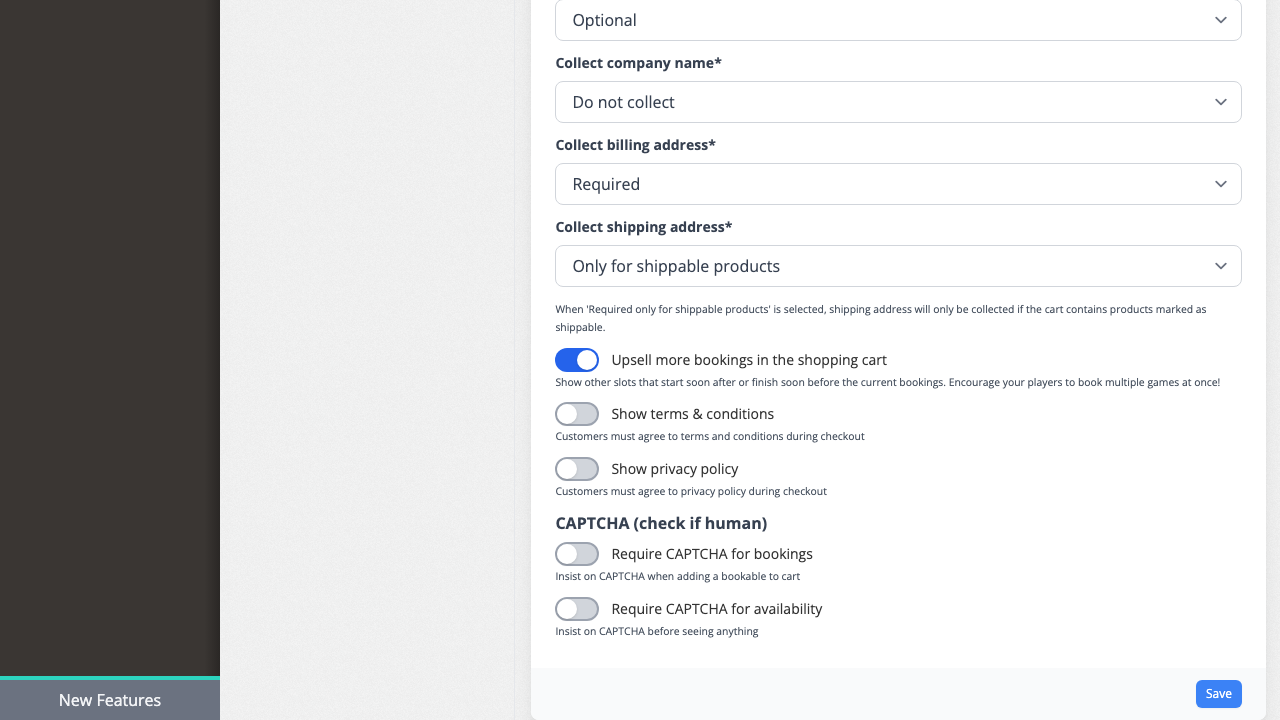The image size is (1280, 720).
Task: Open the New Features panel
Action: tap(110, 700)
